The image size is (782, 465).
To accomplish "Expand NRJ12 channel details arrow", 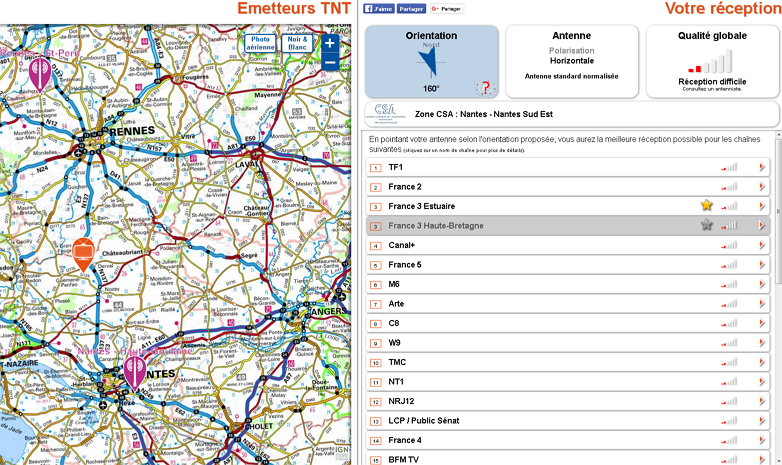I will (762, 401).
